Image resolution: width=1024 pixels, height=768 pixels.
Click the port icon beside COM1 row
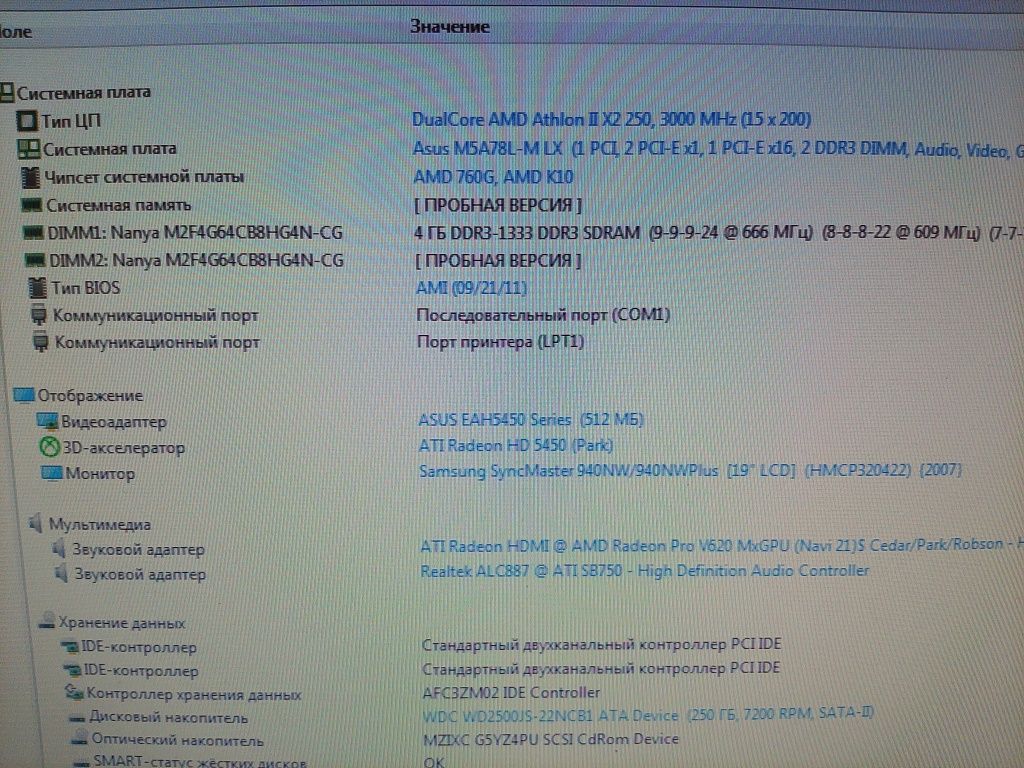tap(39, 315)
